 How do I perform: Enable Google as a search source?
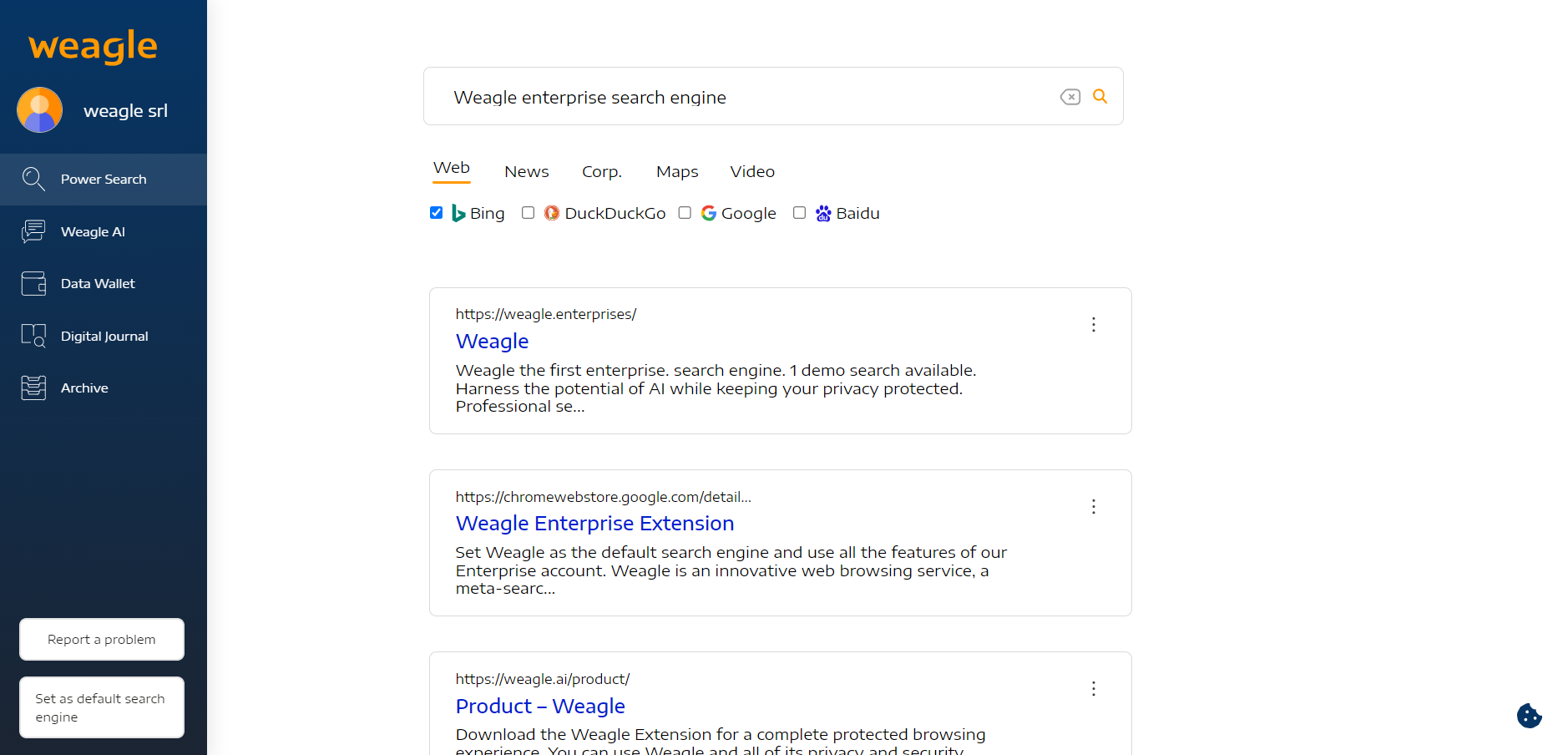click(x=685, y=212)
